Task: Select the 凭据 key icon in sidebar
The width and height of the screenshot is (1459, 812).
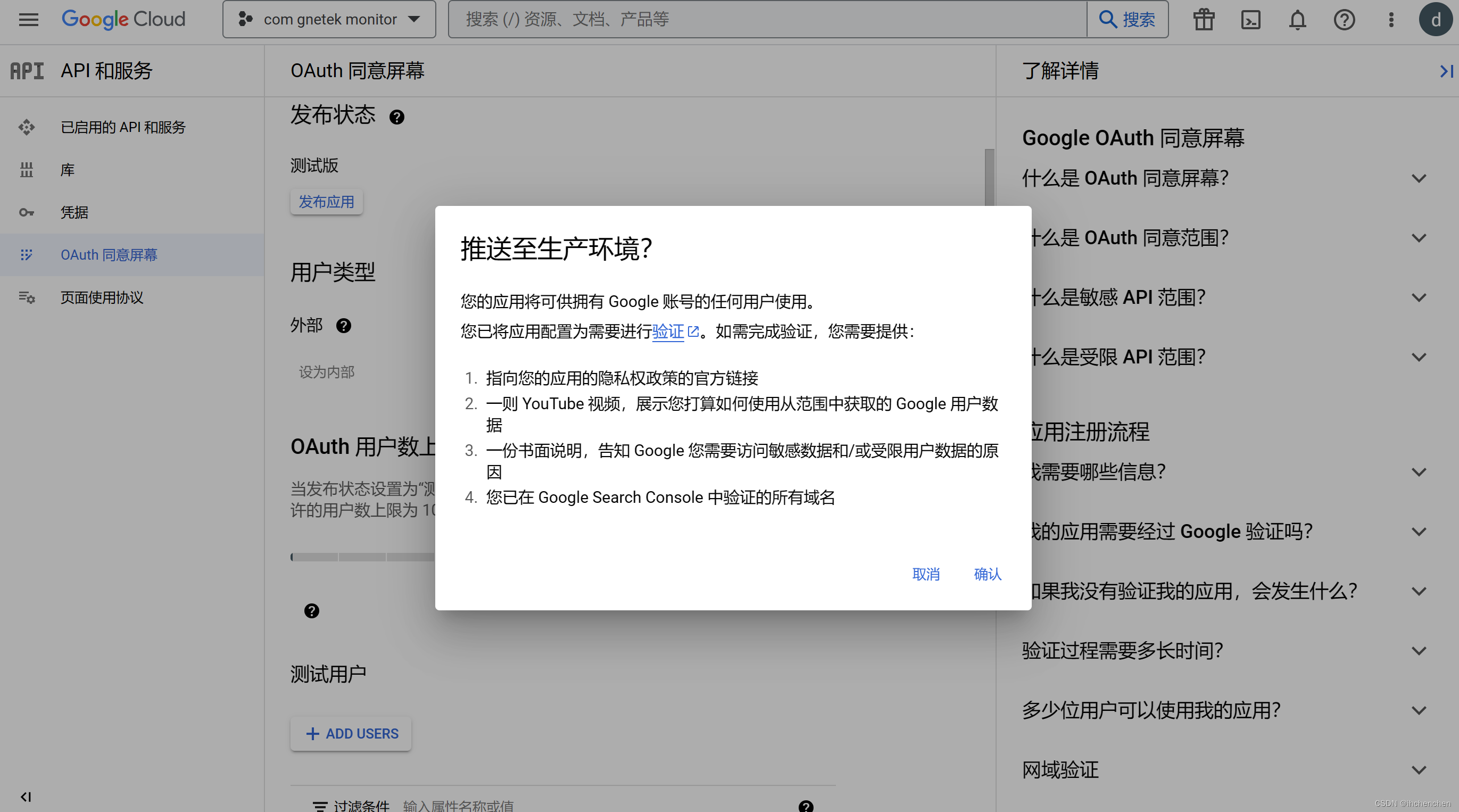Action: pos(27,212)
